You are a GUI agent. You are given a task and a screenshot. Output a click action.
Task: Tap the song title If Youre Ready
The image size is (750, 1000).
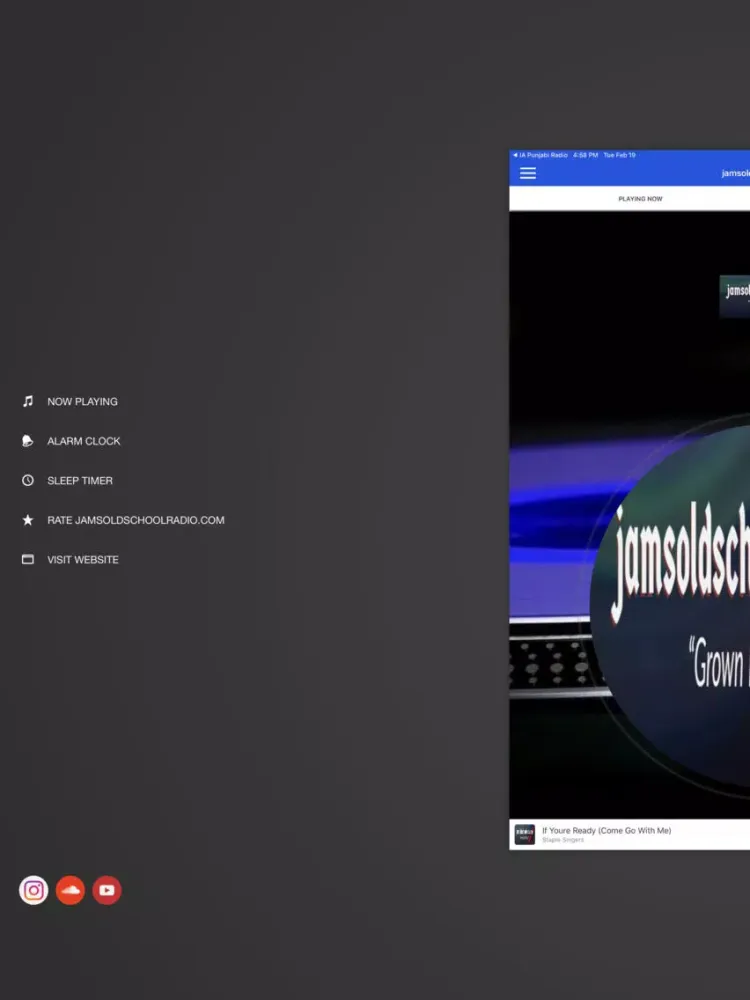[x=607, y=830]
